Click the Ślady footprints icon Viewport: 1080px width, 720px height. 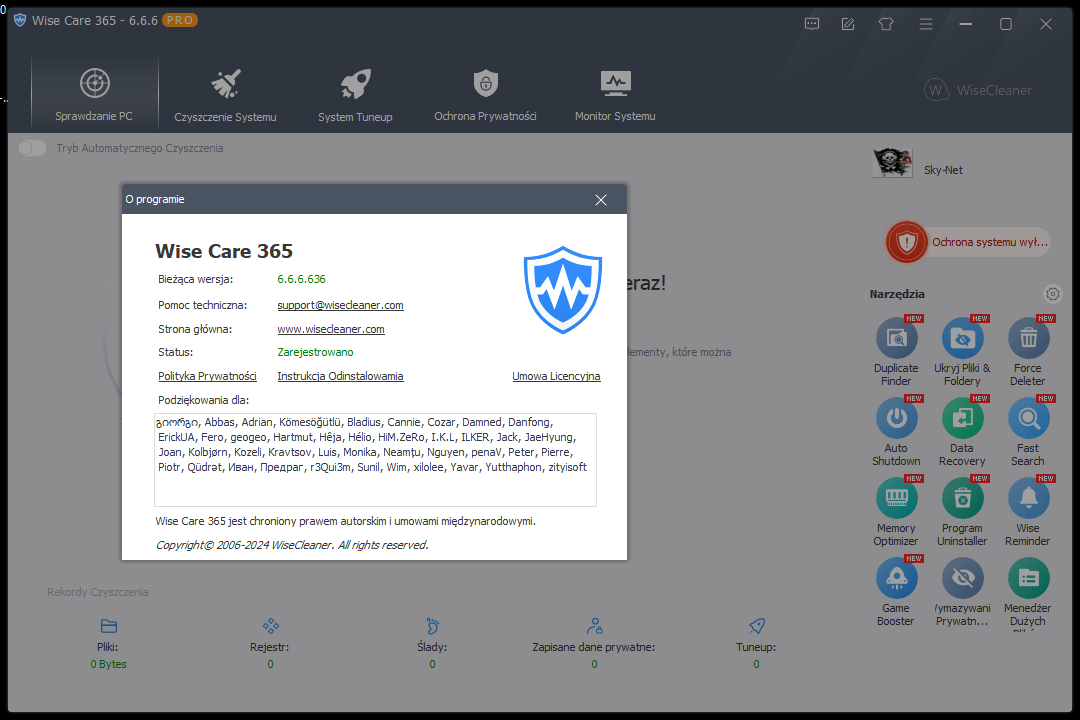click(x=433, y=626)
